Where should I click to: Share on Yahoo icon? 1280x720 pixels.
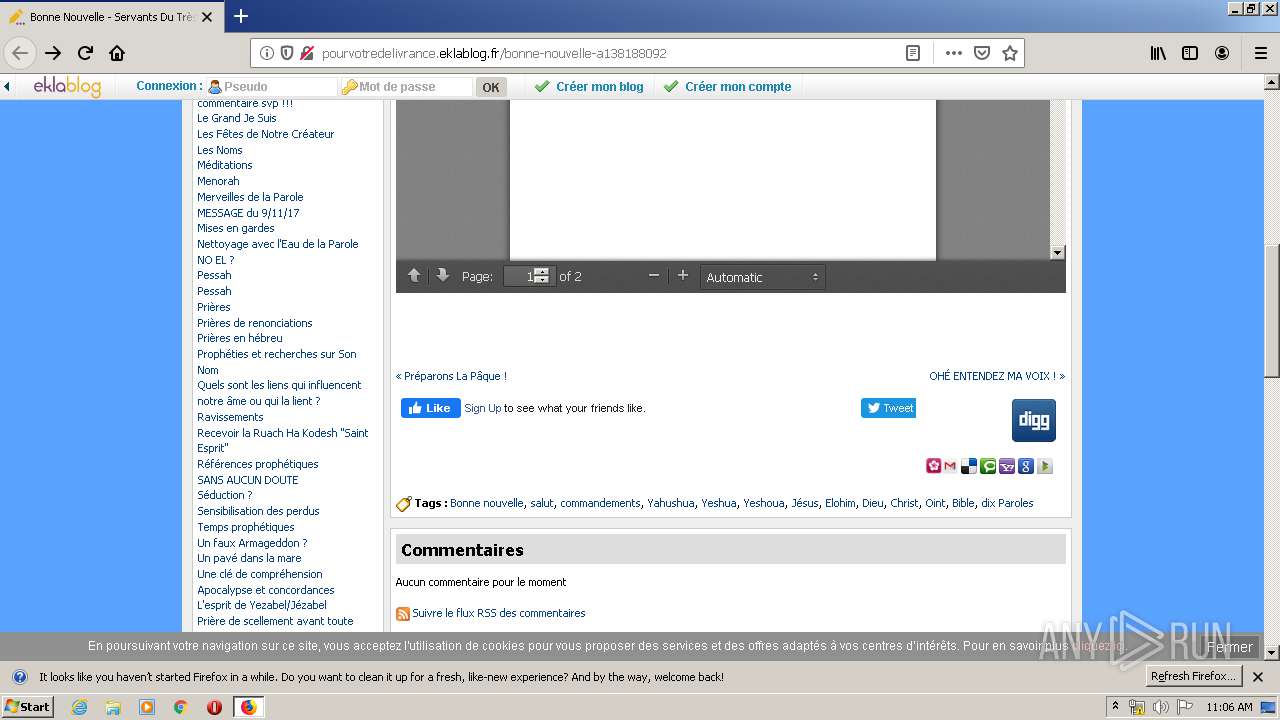(1007, 466)
